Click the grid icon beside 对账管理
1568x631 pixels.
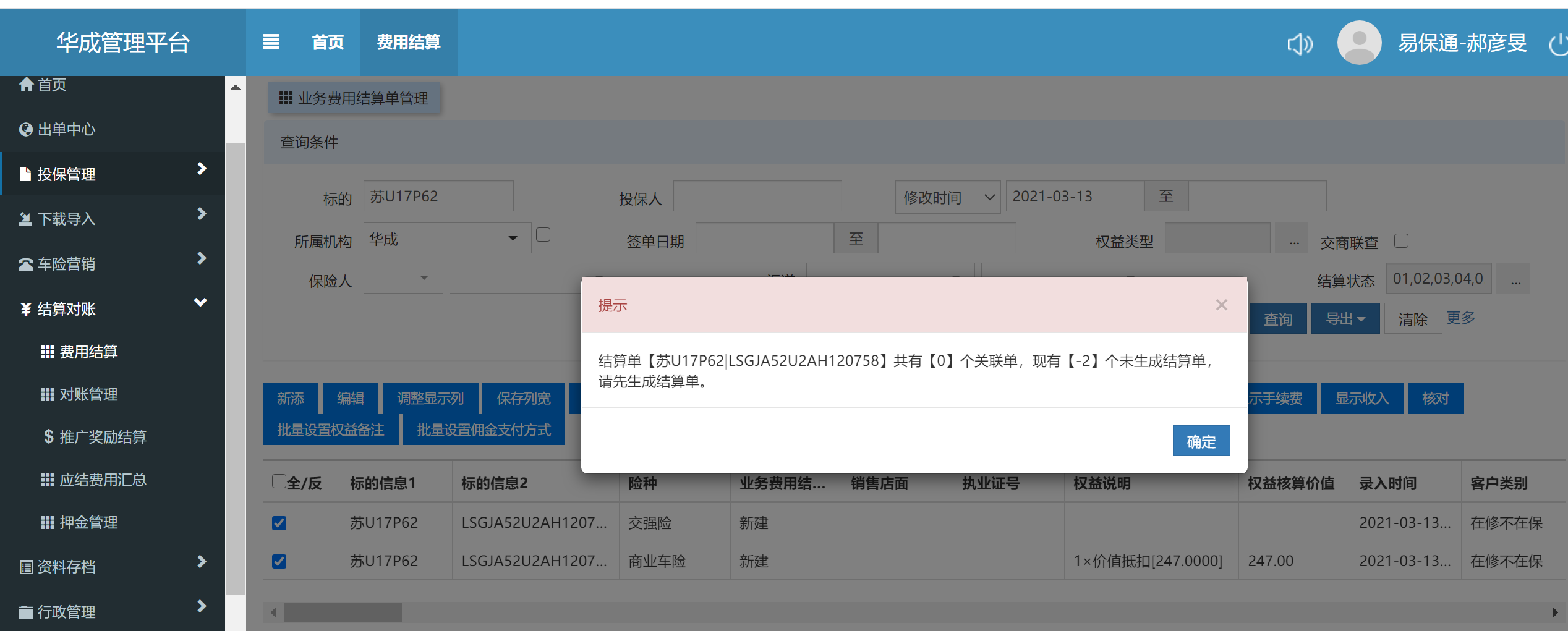coord(48,394)
